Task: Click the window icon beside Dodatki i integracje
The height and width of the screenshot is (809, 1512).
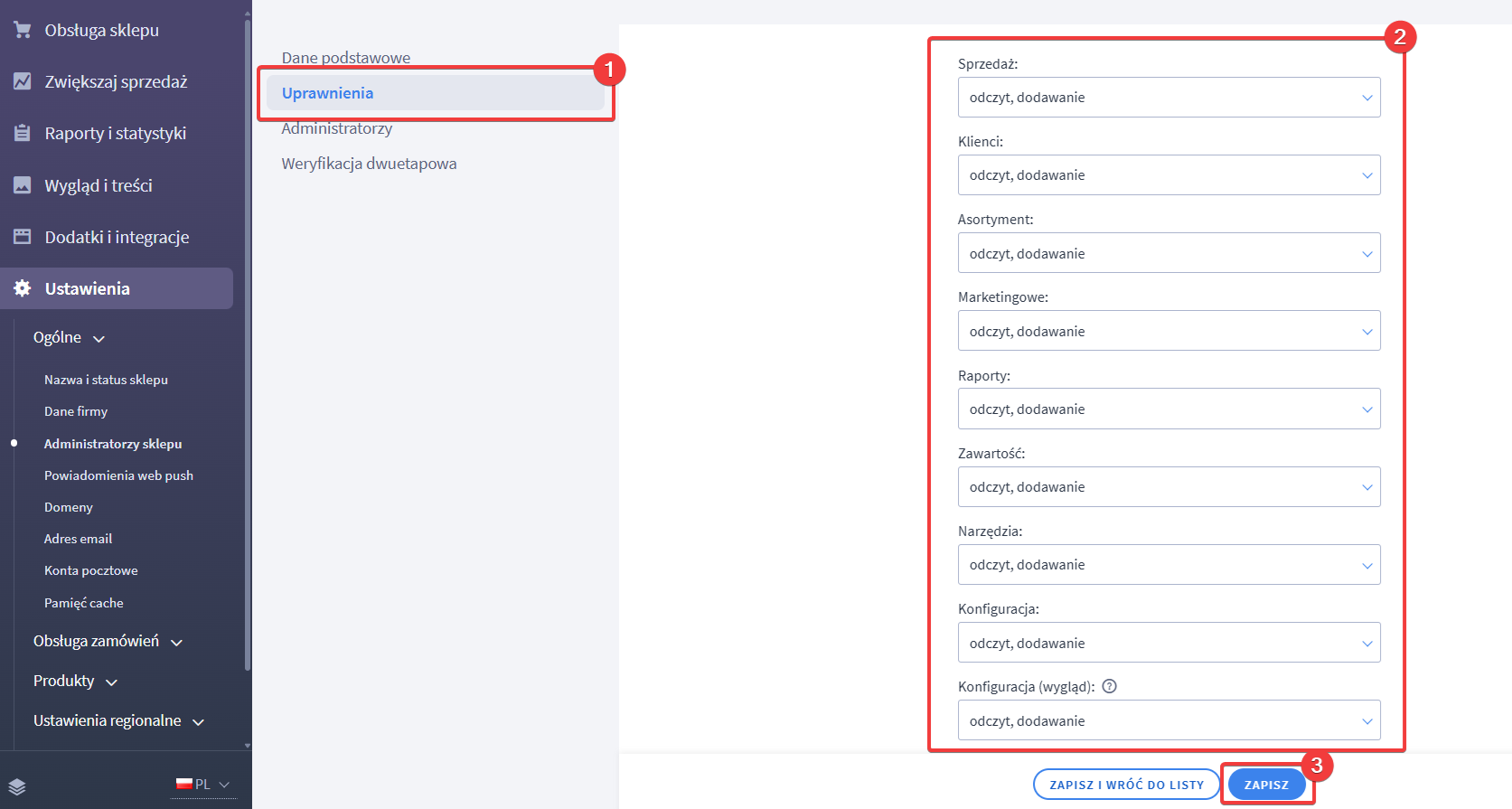Action: tap(23, 237)
